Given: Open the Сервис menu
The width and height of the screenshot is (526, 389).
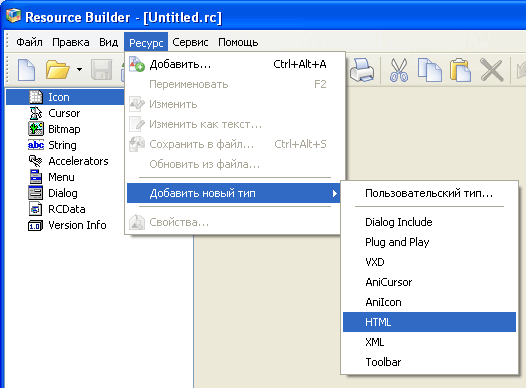Looking at the screenshot, I should [x=190, y=42].
